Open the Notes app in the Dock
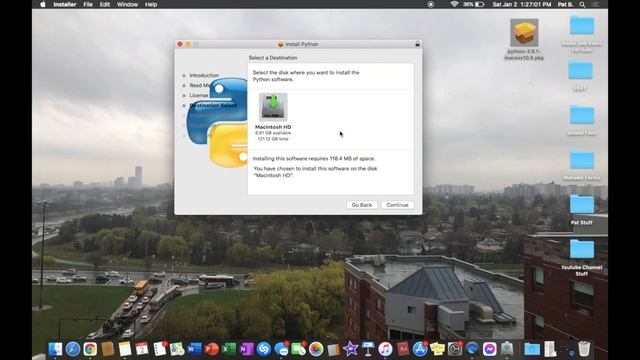 tap(125, 349)
